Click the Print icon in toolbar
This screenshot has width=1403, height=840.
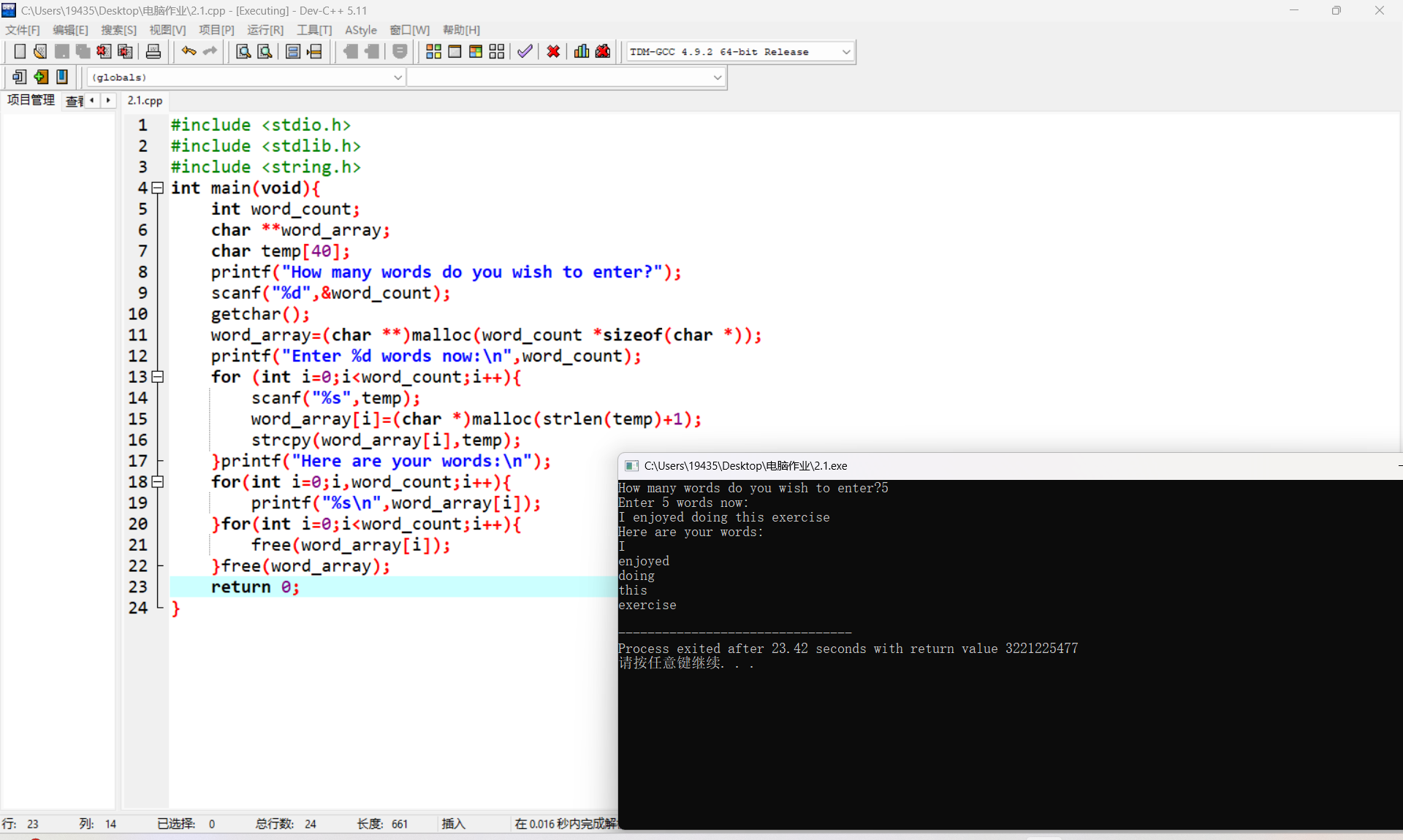tap(153, 52)
